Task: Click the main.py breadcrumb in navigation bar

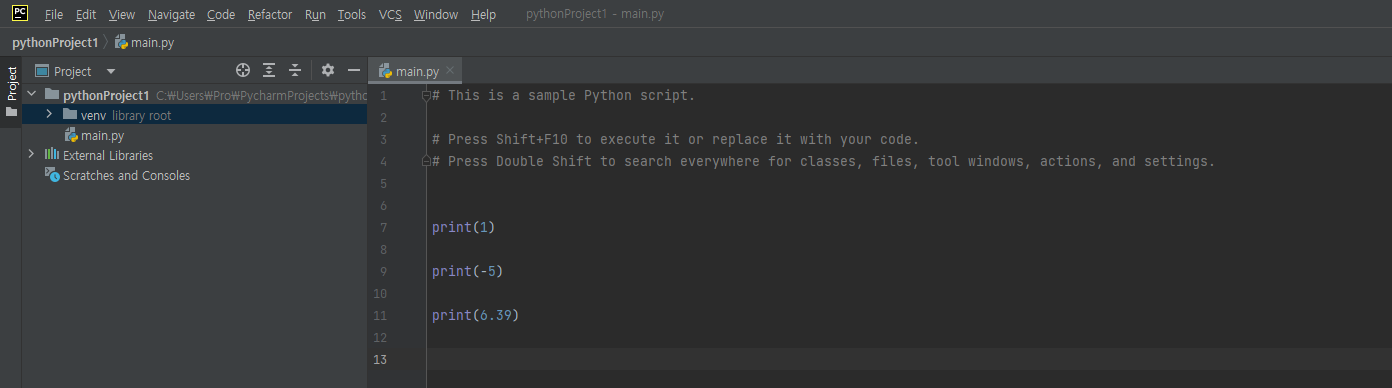Action: [145, 43]
